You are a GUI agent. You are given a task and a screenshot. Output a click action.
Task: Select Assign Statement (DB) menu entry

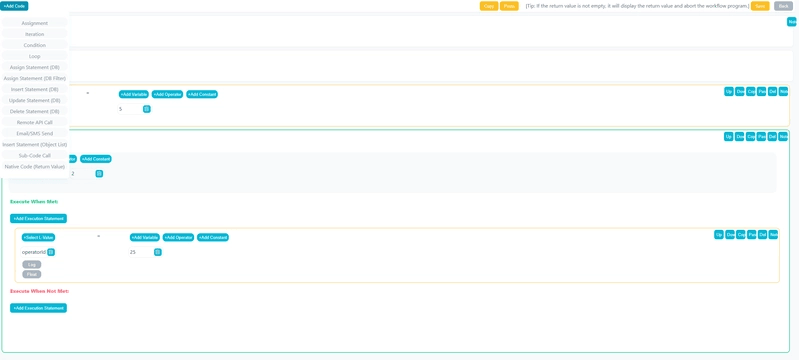coord(35,67)
